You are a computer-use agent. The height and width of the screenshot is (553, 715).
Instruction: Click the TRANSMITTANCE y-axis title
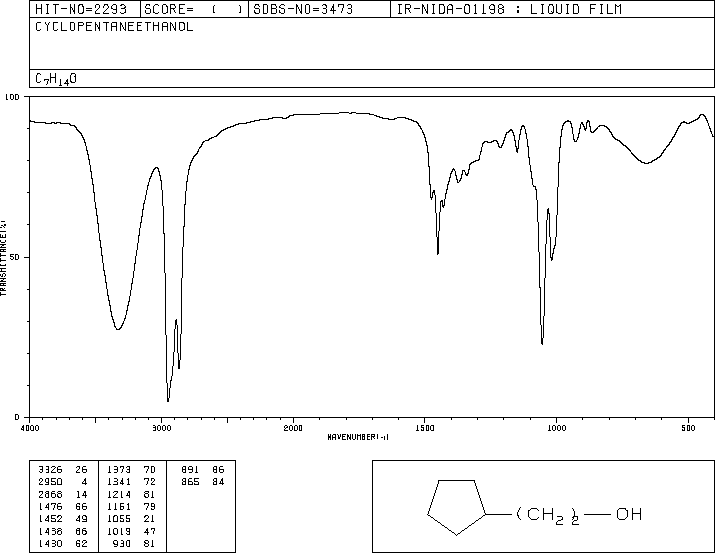click(3, 258)
